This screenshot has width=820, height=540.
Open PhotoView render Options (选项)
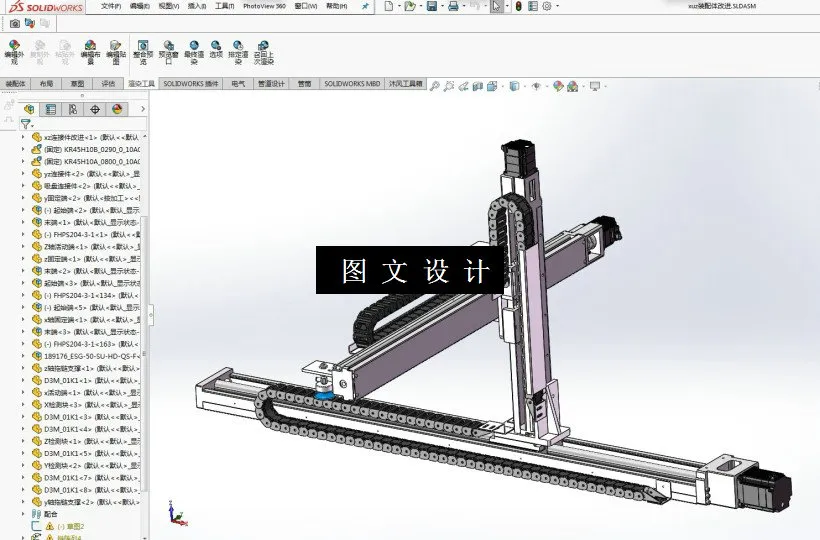tap(216, 49)
